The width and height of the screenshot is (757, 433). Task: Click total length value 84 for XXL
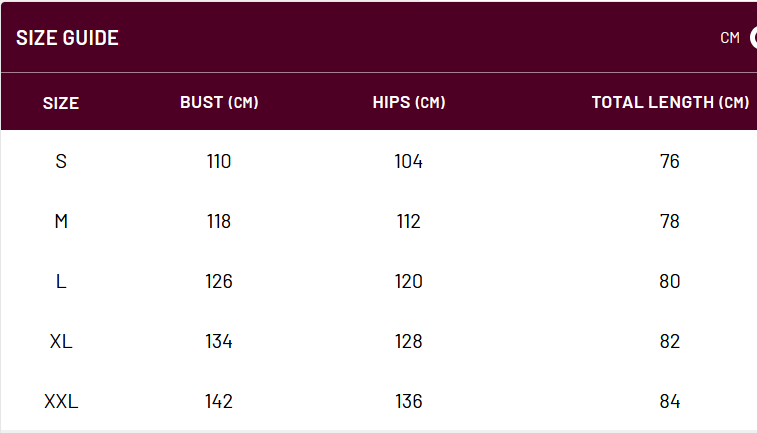click(x=670, y=401)
